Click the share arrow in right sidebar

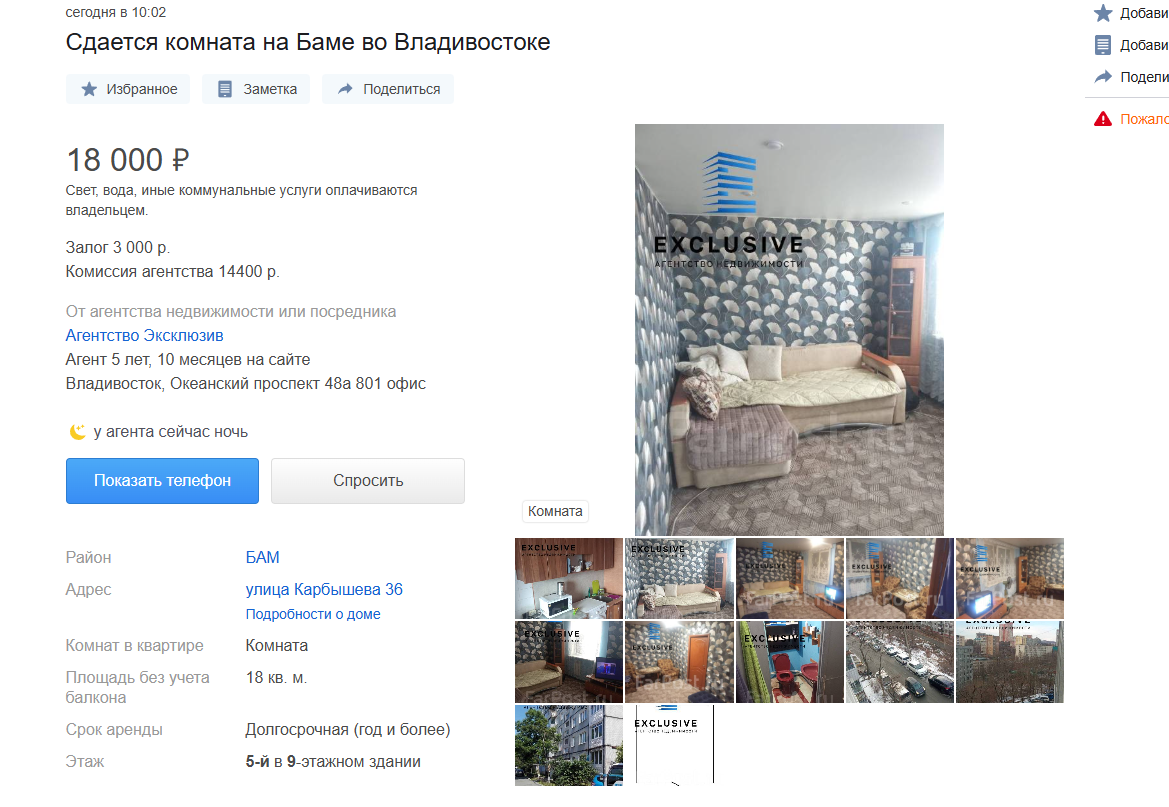(1103, 77)
